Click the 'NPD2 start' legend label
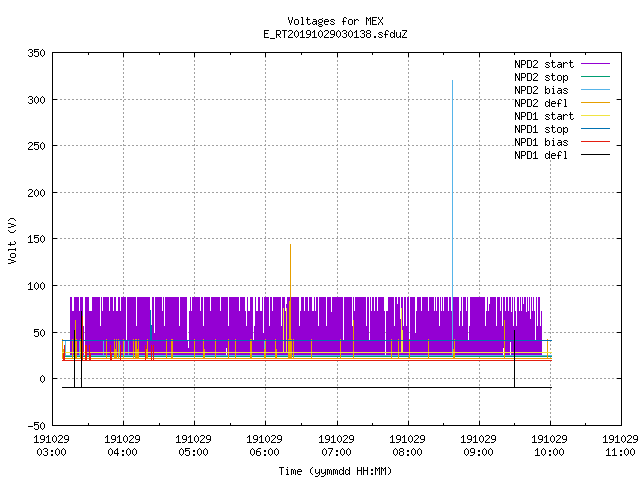This screenshot has width=640, height=480. (x=544, y=64)
